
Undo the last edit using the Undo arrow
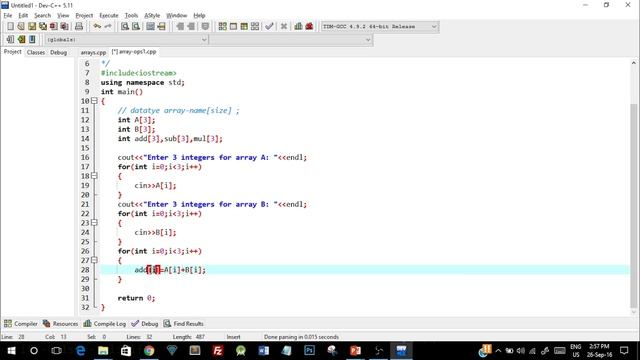tap(97, 27)
